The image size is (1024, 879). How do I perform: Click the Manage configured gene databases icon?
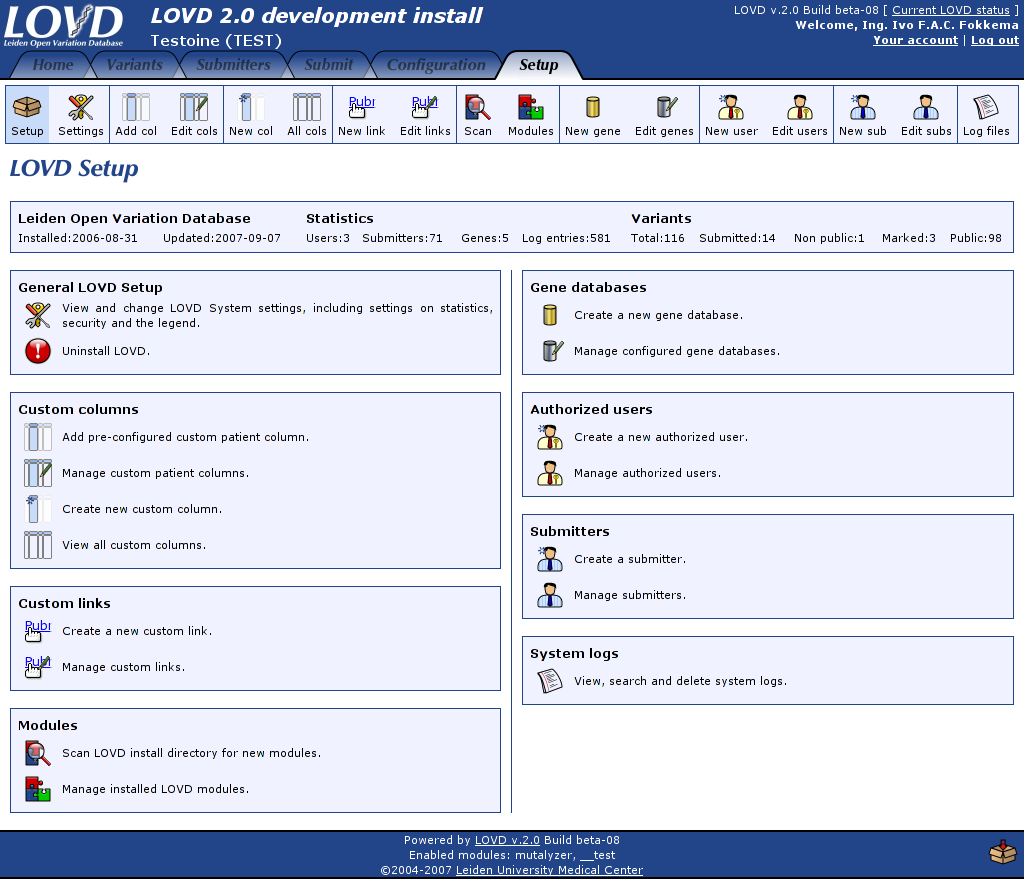552,351
